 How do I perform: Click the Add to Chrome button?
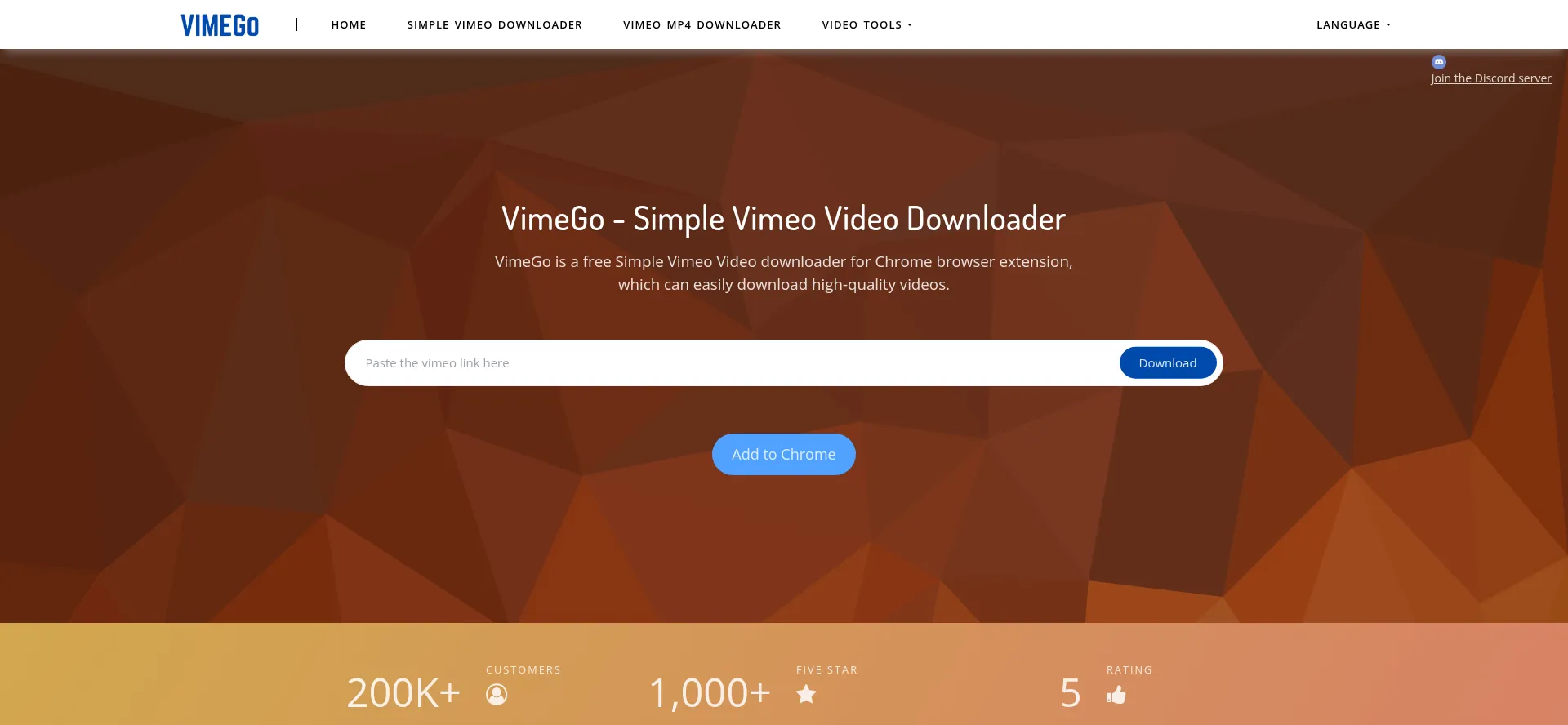click(x=784, y=454)
